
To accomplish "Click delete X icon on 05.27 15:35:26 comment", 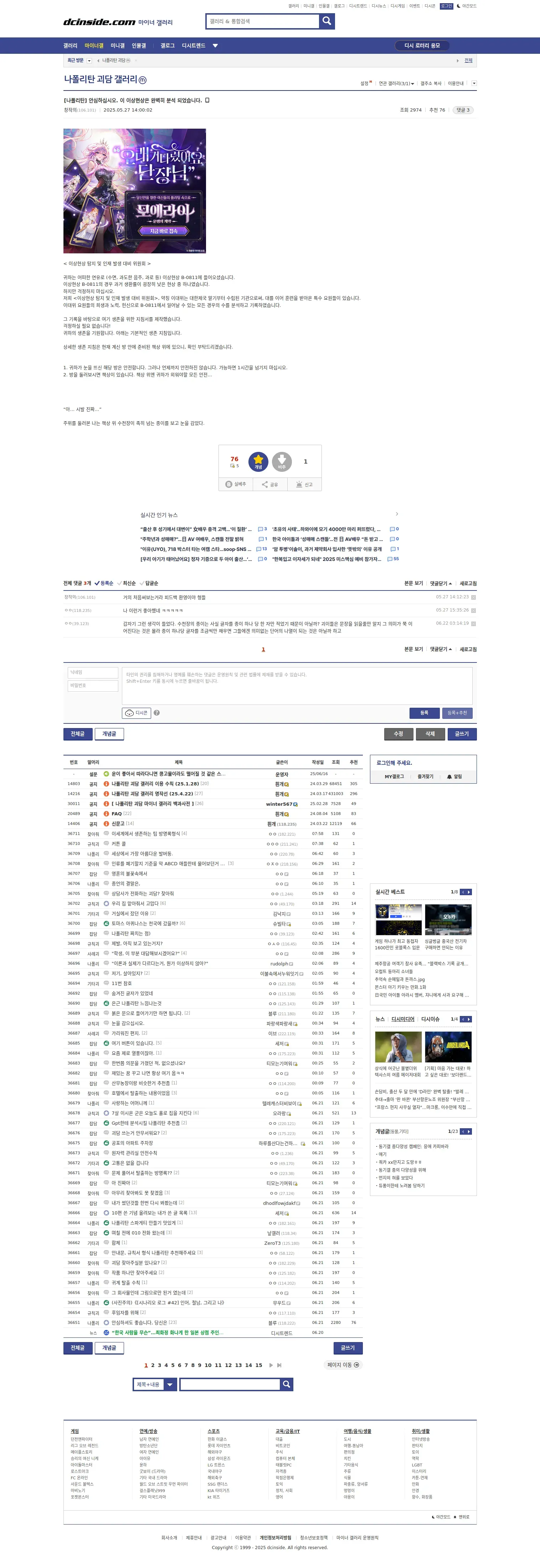I will tap(473, 610).
